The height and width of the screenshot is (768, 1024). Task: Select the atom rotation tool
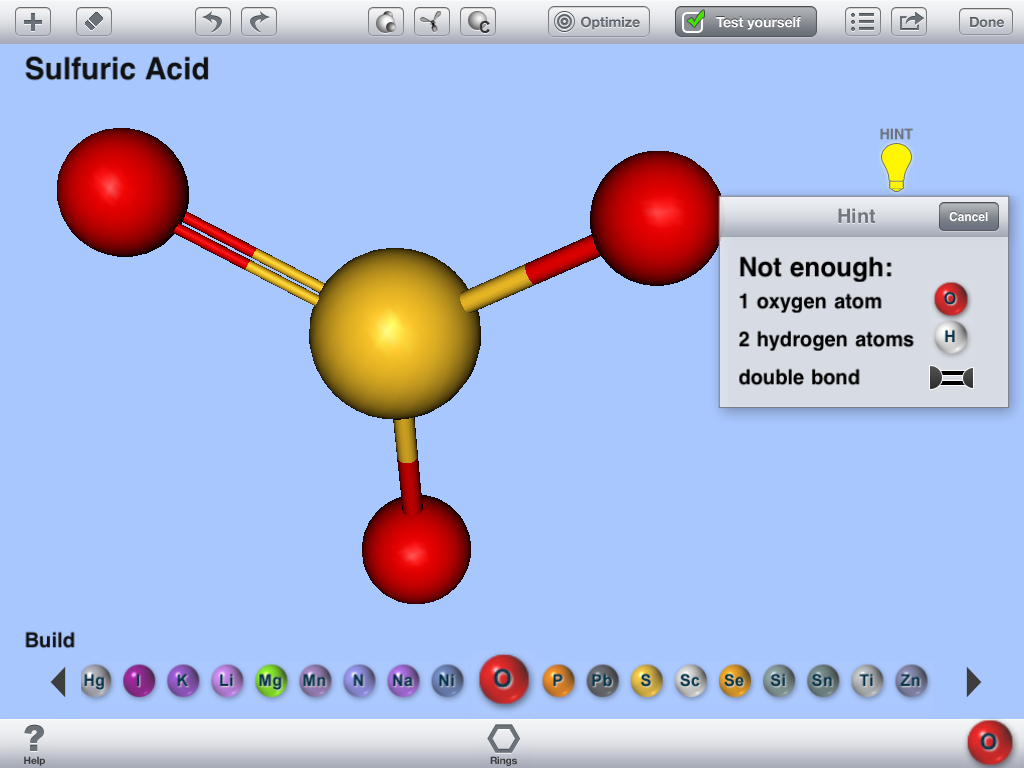(x=387, y=21)
